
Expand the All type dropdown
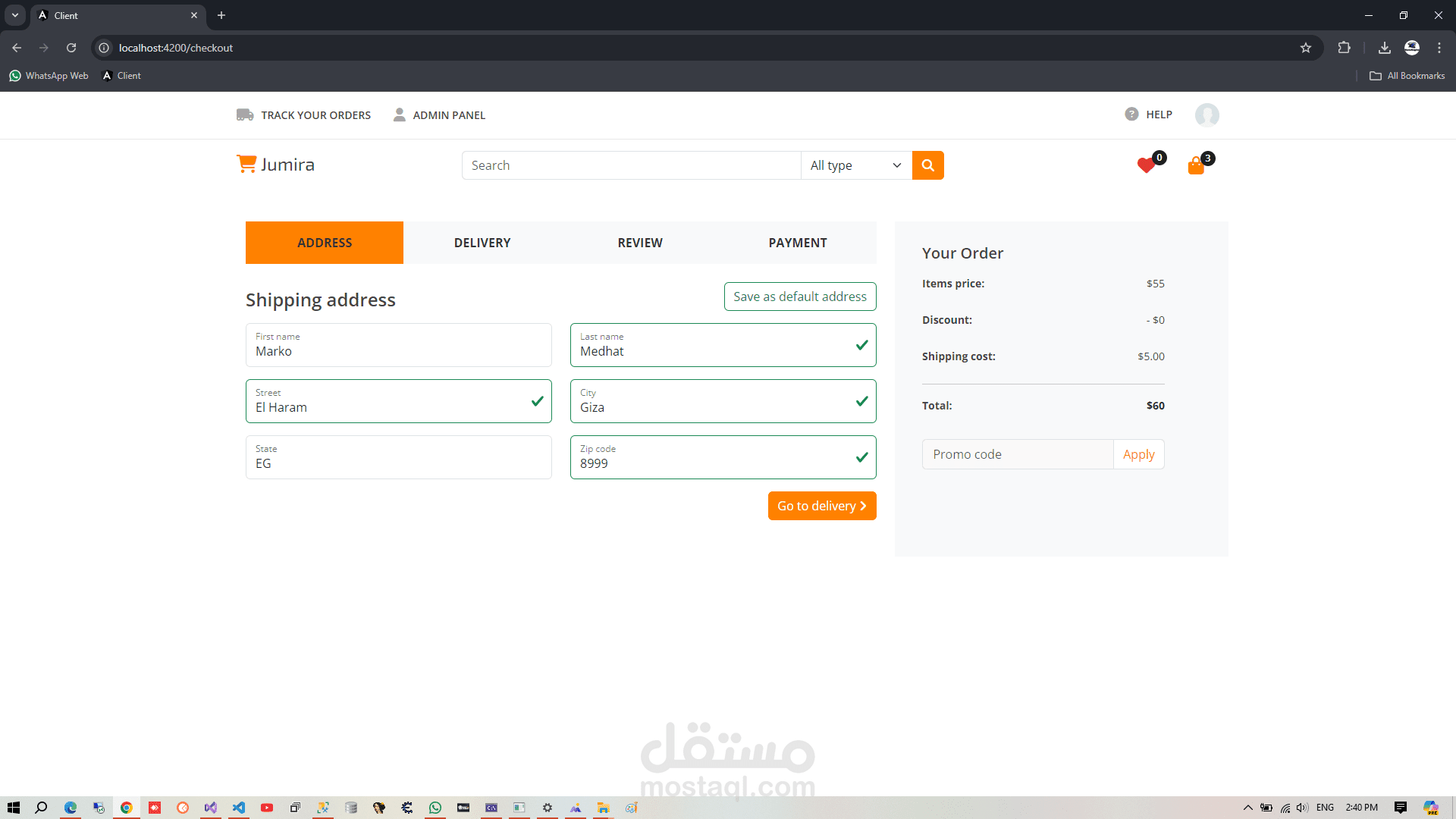[855, 165]
